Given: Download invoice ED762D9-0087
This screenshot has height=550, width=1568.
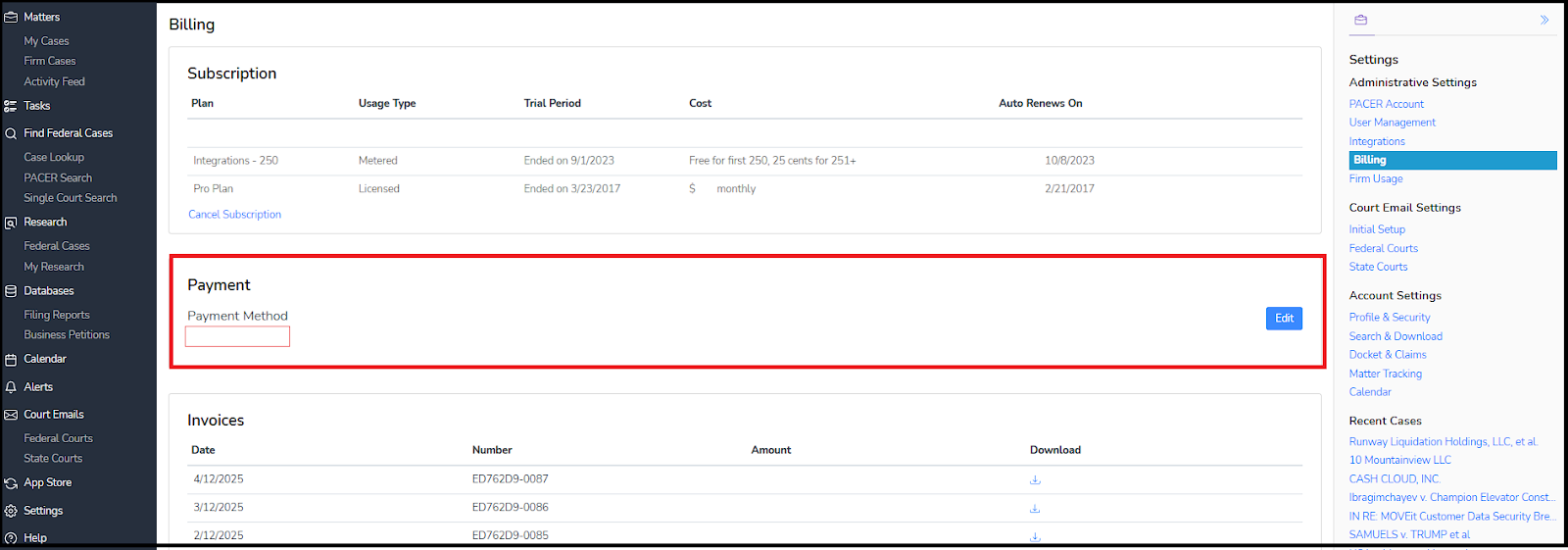Looking at the screenshot, I should click(x=1035, y=479).
